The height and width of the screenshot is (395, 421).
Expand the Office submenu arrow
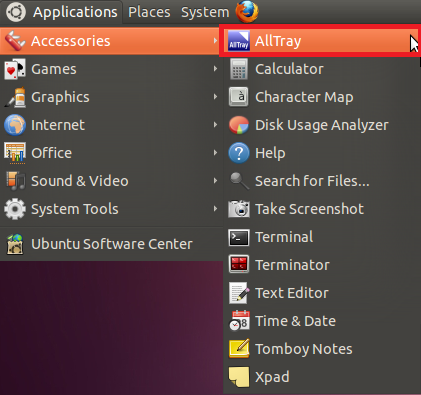click(215, 153)
